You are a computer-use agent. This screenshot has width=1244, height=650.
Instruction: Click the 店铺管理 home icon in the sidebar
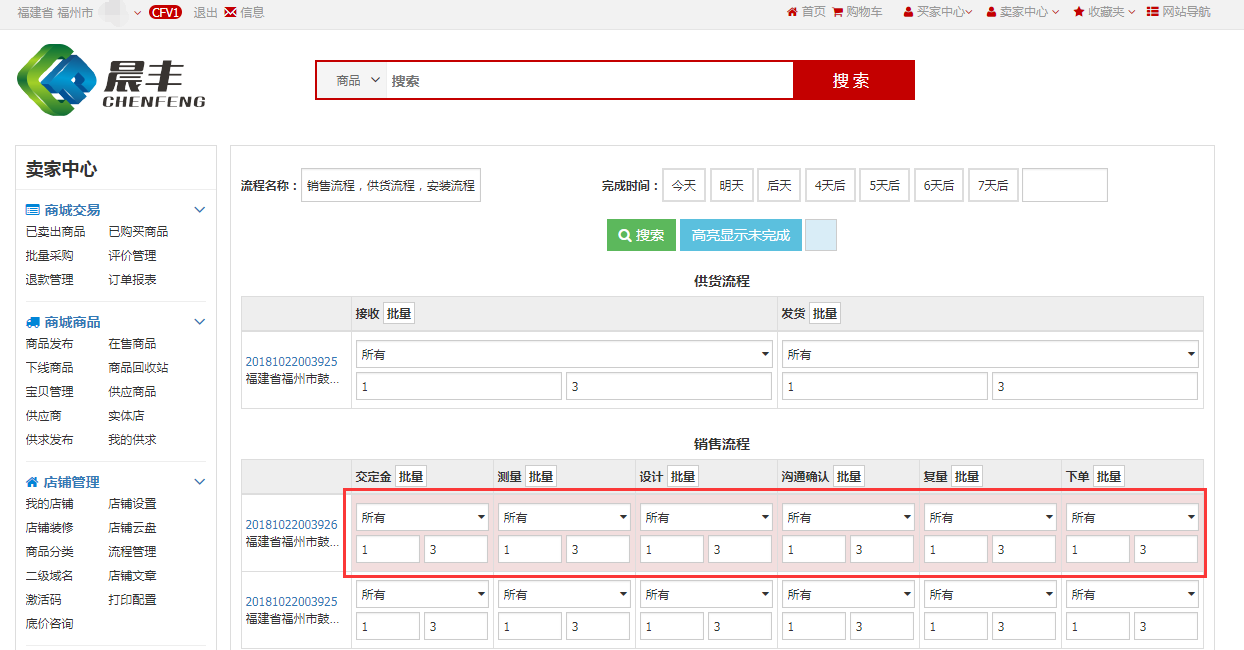tap(33, 482)
